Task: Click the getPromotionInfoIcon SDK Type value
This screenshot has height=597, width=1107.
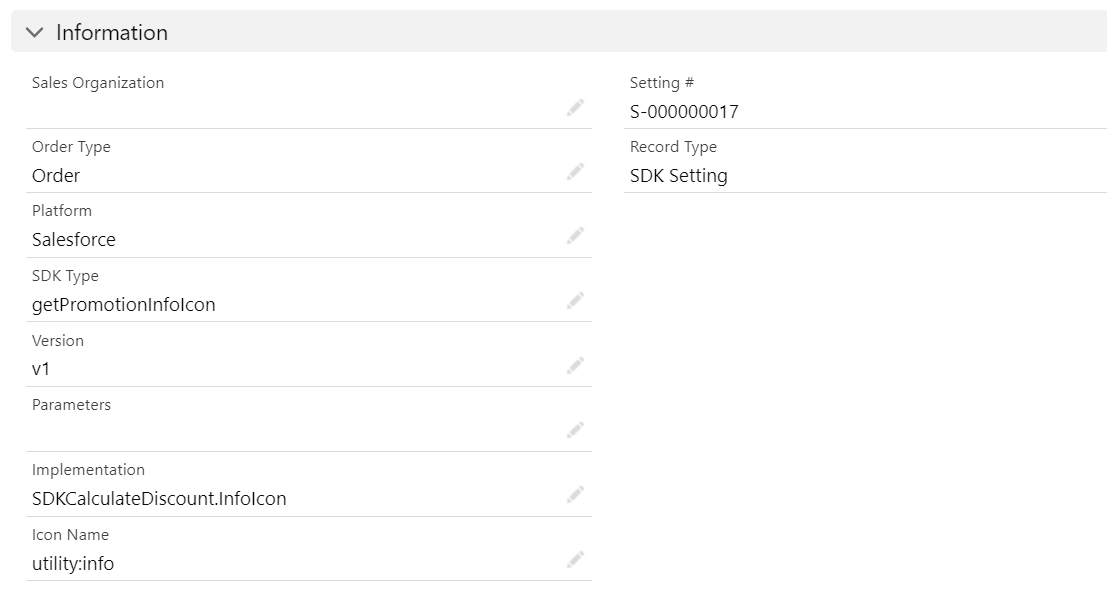Action: coord(123,305)
